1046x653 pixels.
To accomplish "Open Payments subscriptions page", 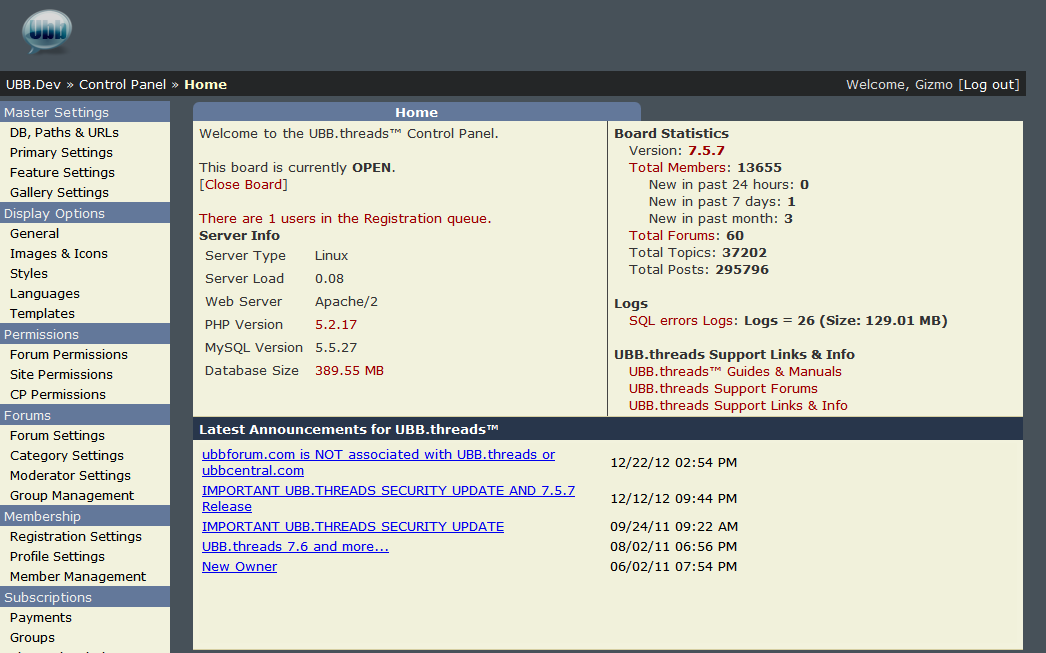I will tap(41, 618).
